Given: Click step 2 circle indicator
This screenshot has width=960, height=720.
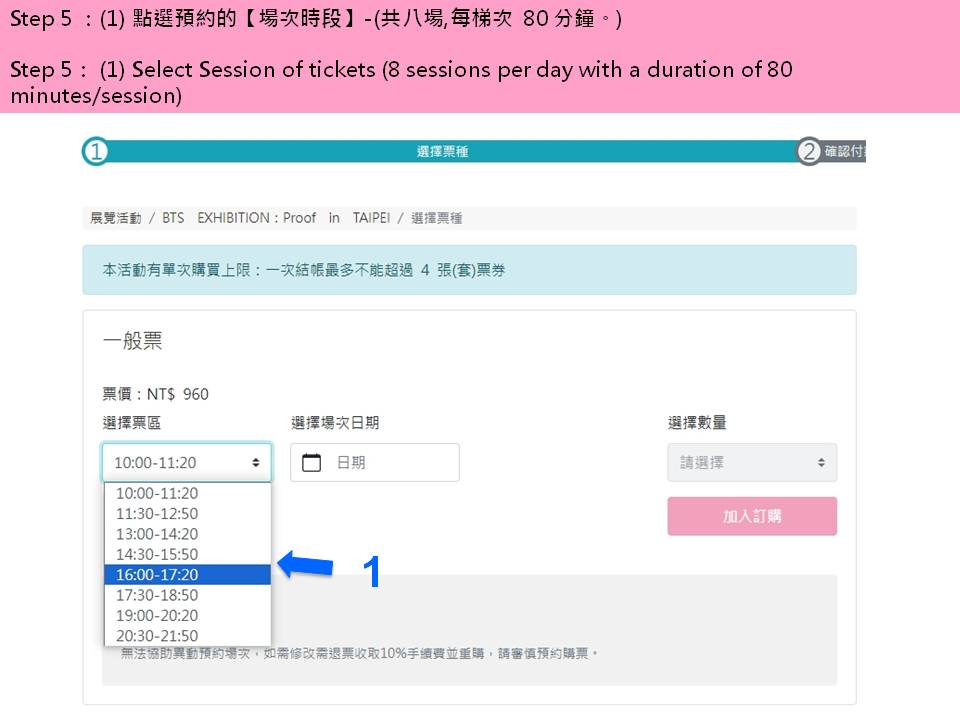Looking at the screenshot, I should click(x=808, y=152).
